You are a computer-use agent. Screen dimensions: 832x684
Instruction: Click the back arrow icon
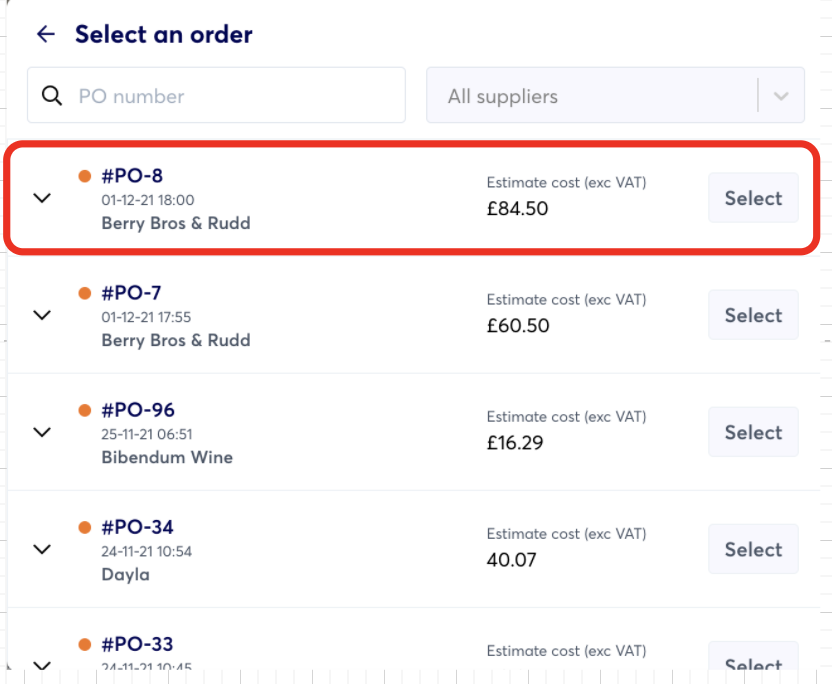click(x=45, y=34)
